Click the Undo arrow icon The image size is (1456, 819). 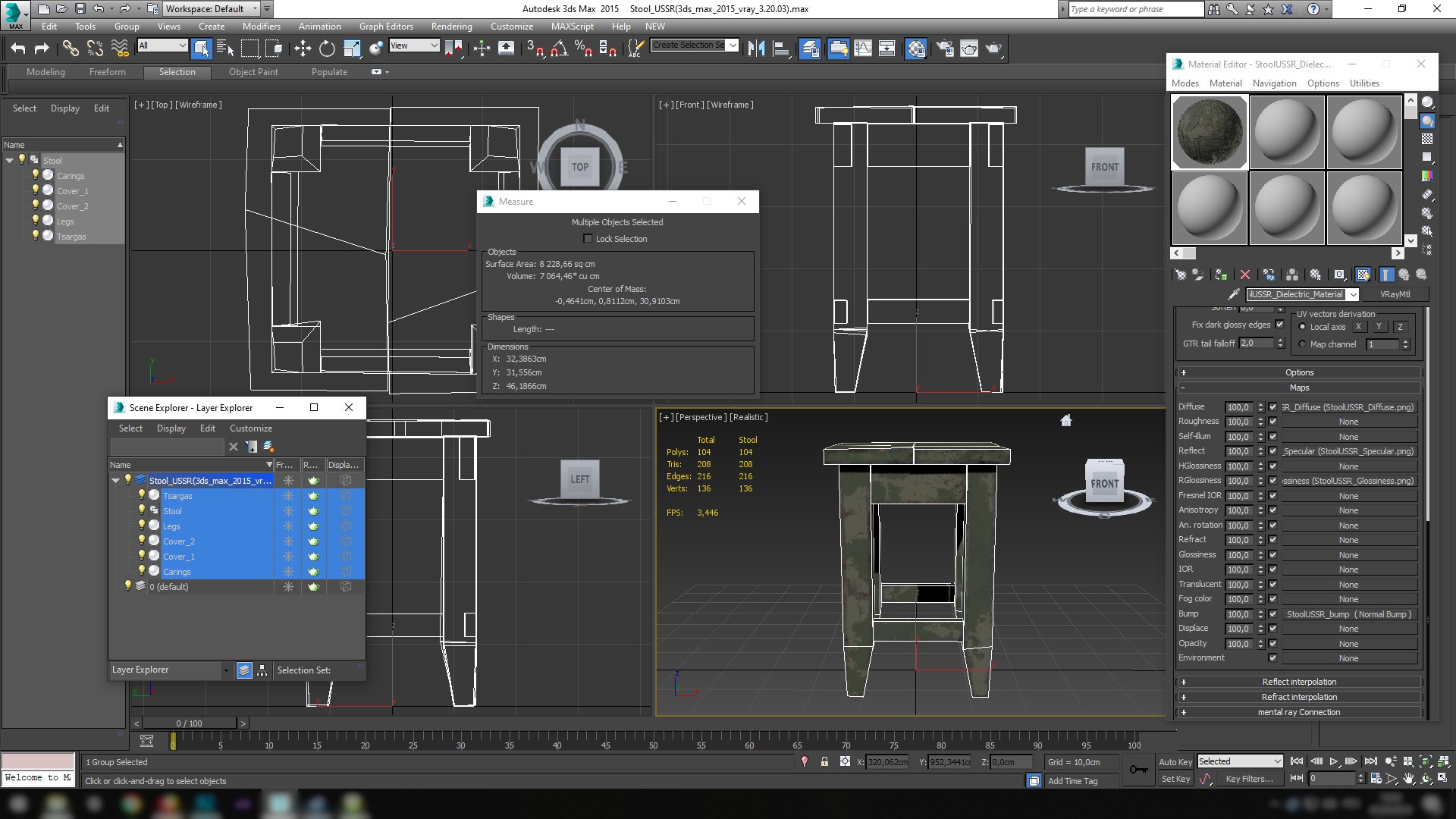click(x=18, y=49)
